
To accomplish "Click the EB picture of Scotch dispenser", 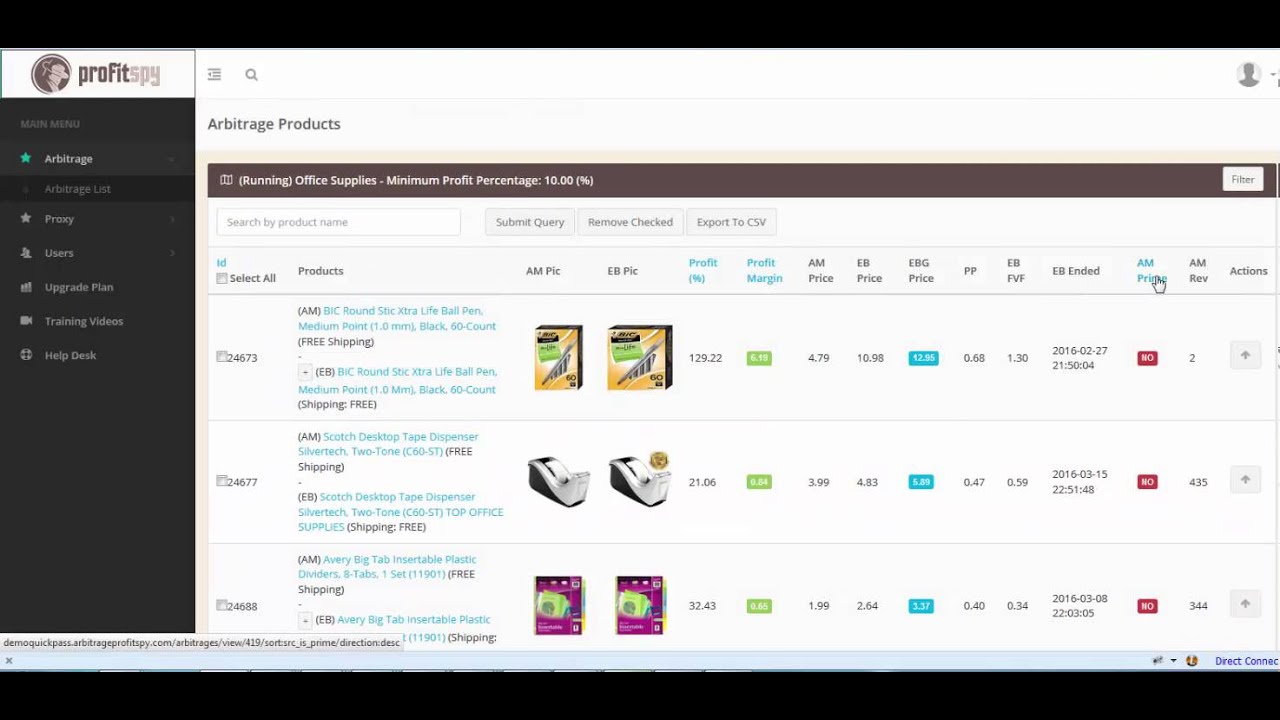I will pos(640,481).
